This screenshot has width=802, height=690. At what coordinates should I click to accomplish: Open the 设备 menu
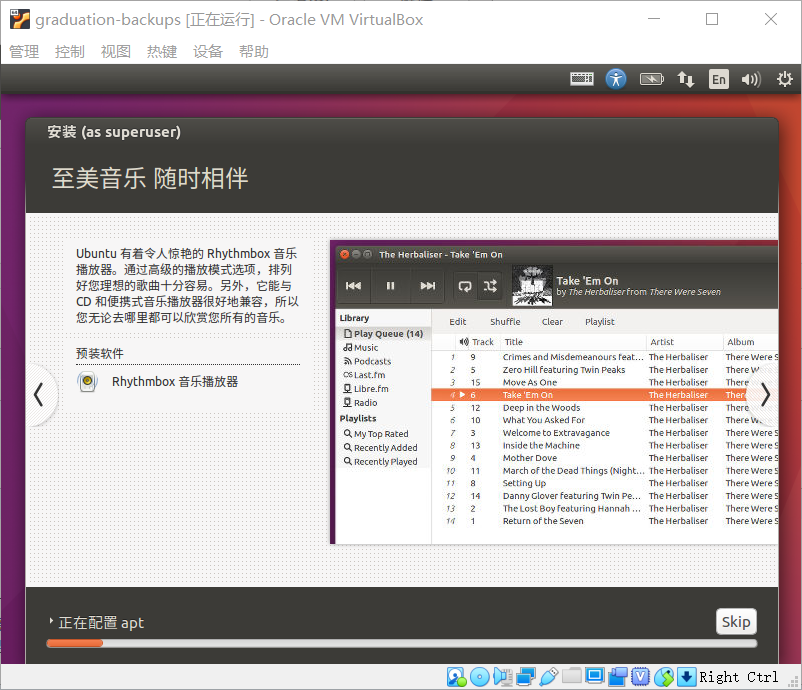coord(208,51)
